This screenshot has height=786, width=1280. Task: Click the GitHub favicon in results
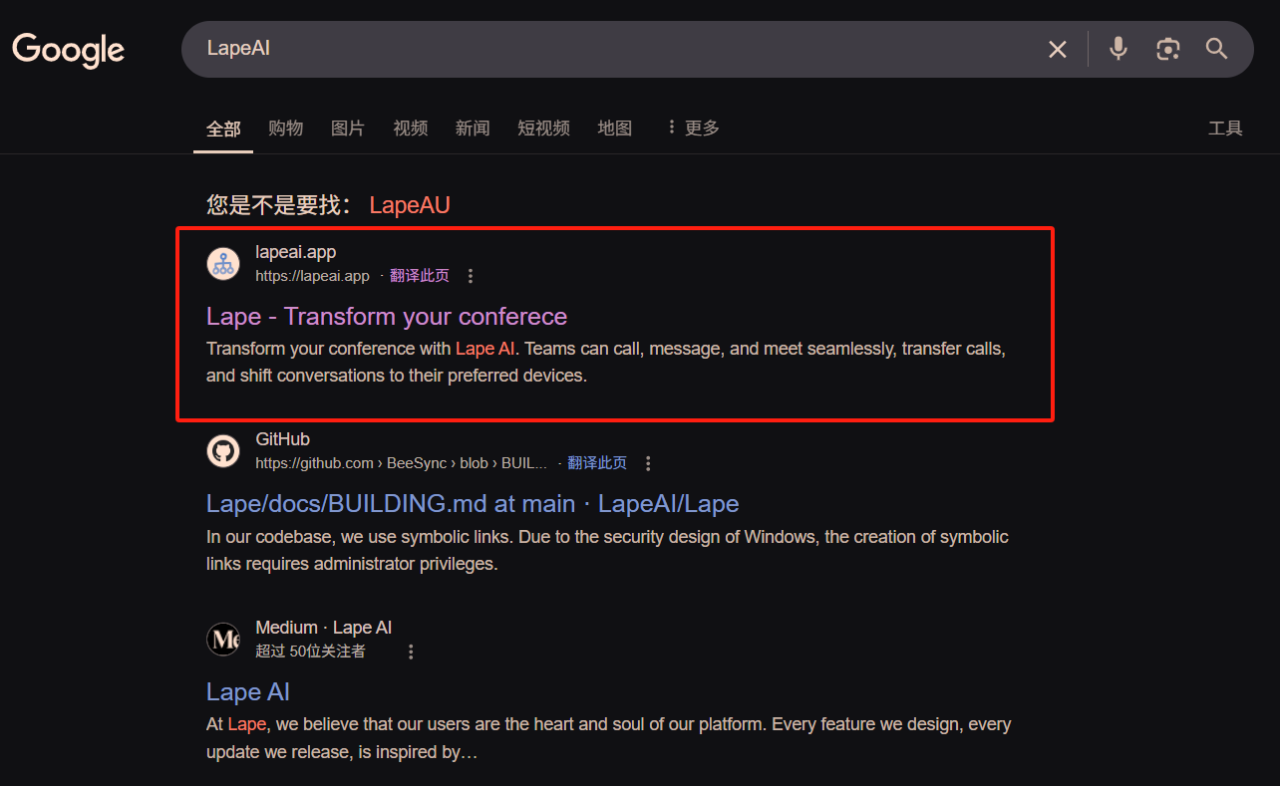(223, 451)
